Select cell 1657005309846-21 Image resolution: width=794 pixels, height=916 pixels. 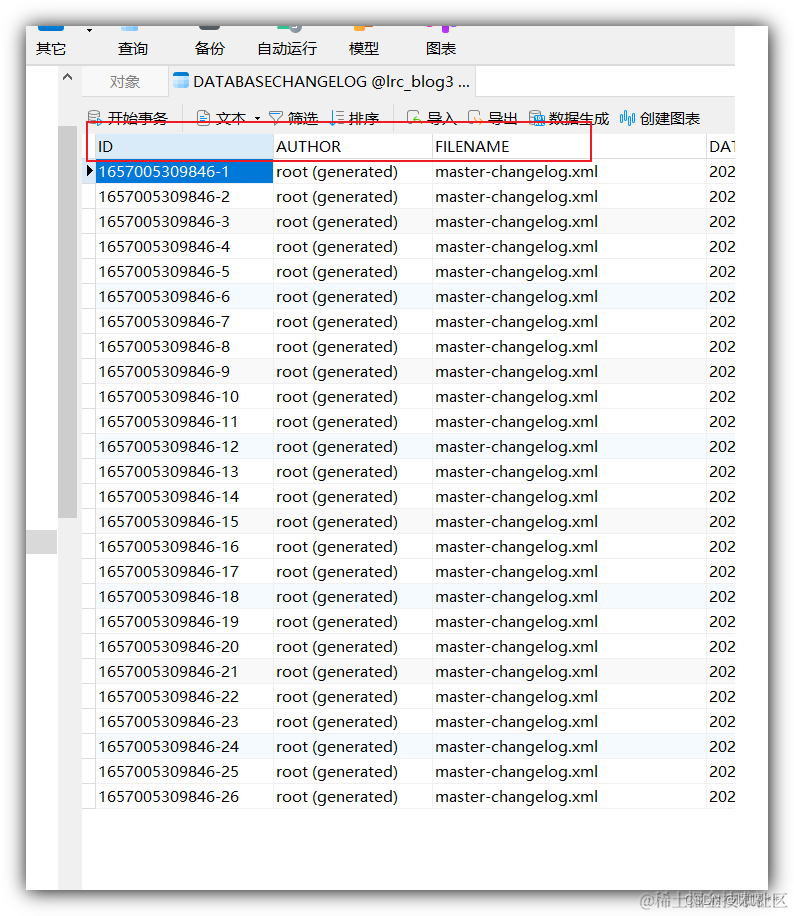pos(184,672)
